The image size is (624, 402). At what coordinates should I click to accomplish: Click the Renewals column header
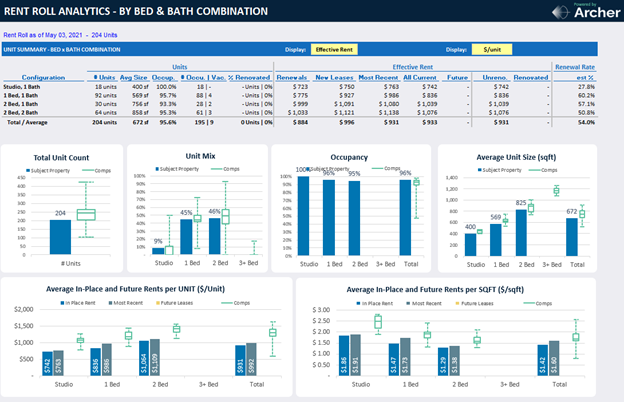(291, 76)
